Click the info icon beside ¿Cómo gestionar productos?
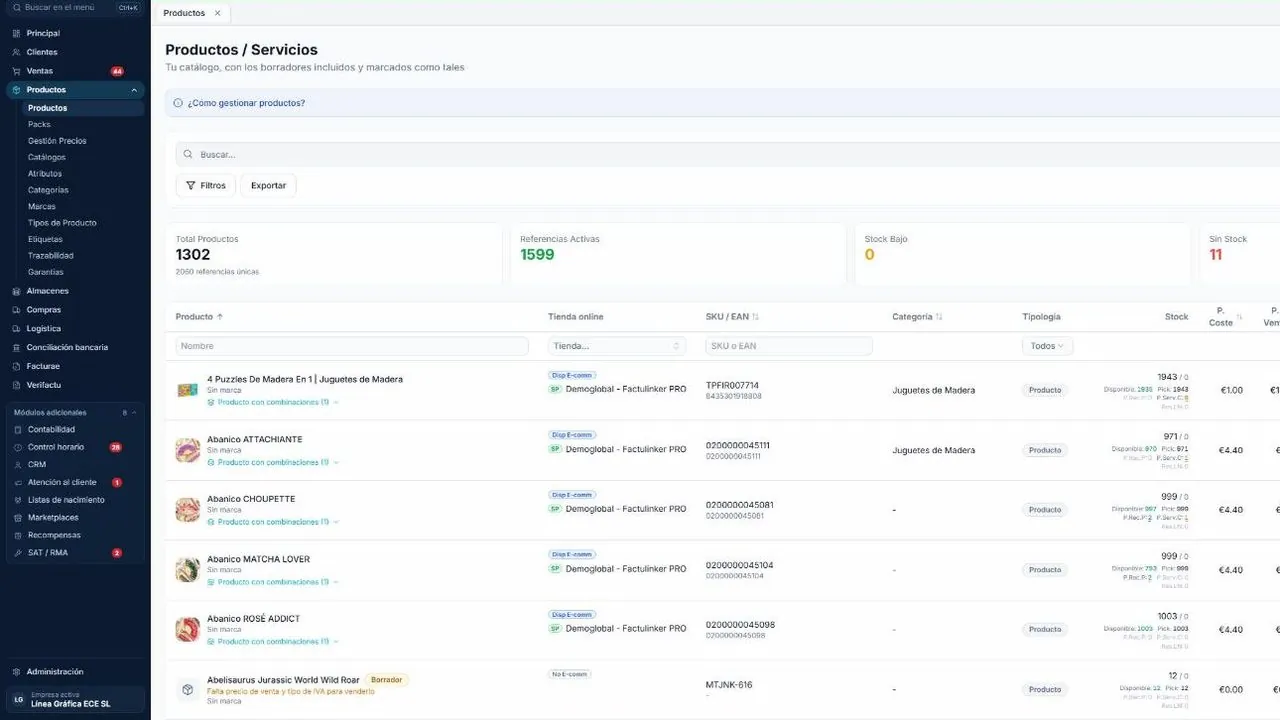The height and width of the screenshot is (720, 1280). click(178, 103)
